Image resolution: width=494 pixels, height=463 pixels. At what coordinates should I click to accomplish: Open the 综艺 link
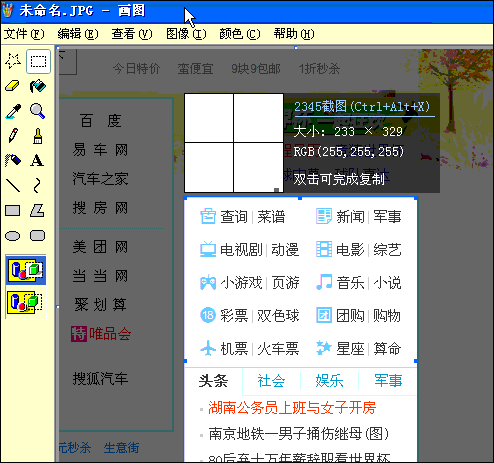[x=387, y=250]
